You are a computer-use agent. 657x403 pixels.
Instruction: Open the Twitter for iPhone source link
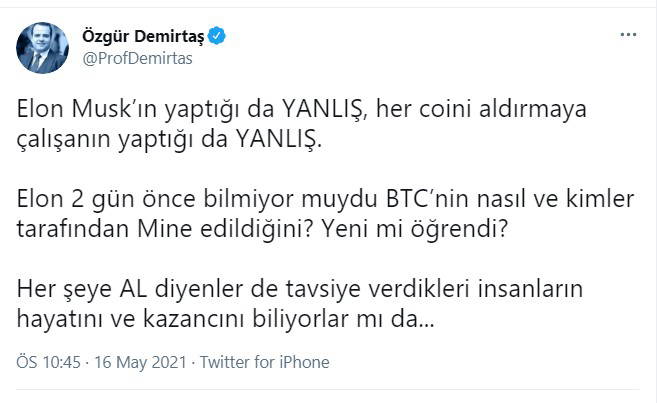point(264,362)
